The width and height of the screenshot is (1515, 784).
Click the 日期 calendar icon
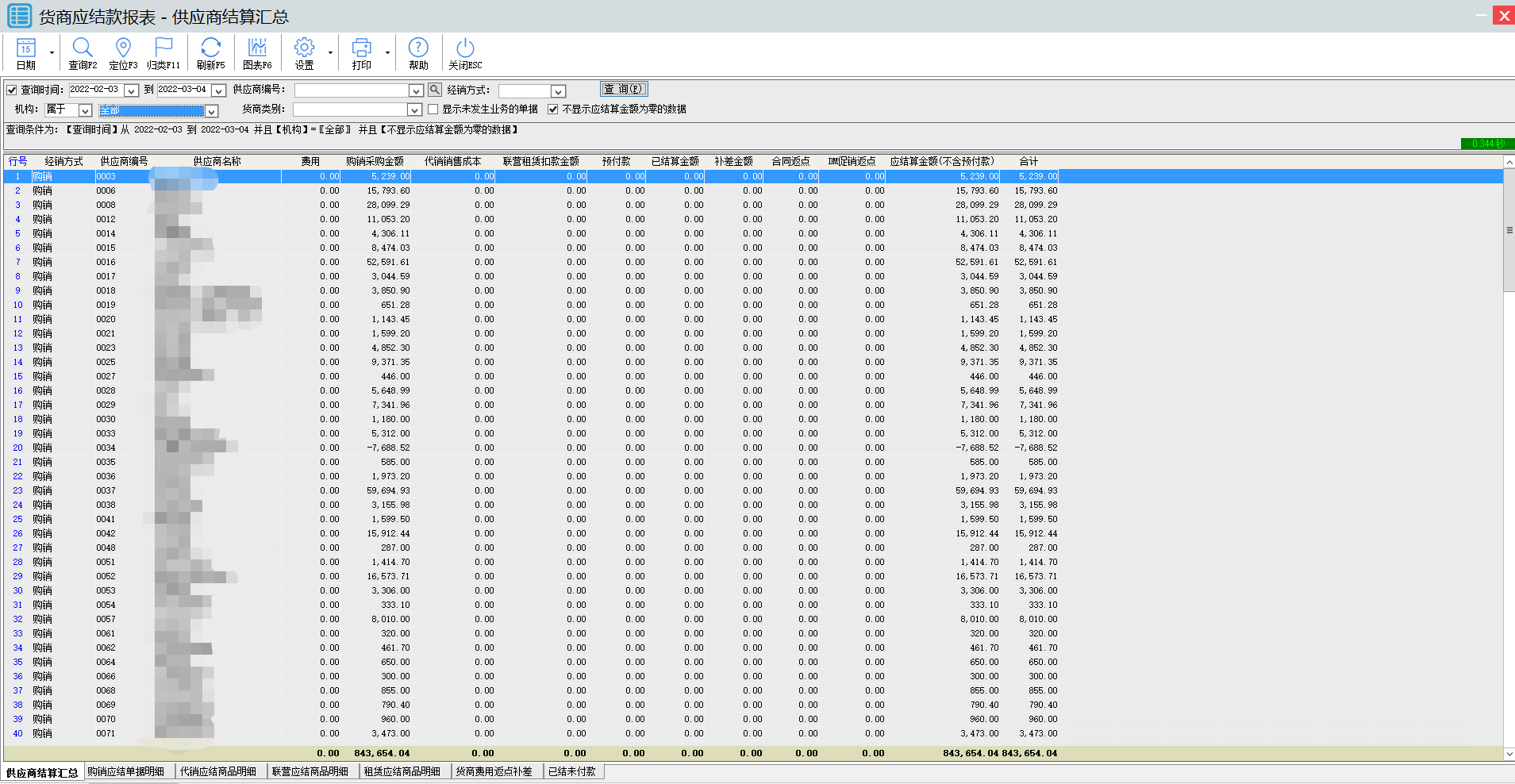(x=26, y=48)
